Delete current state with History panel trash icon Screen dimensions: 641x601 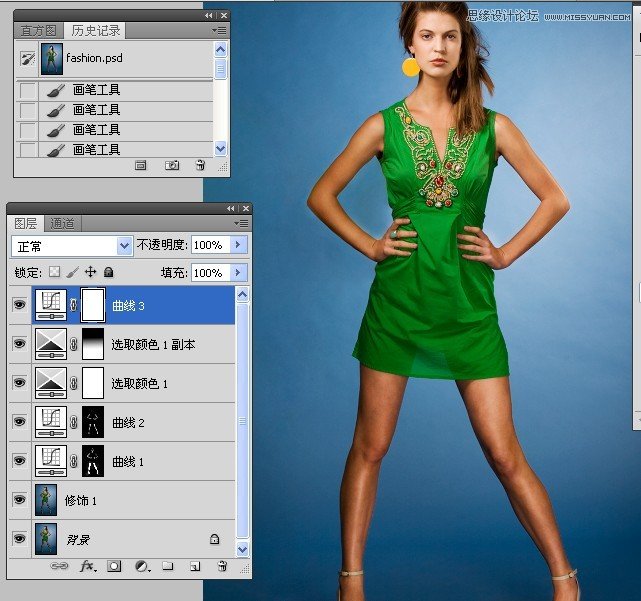200,165
